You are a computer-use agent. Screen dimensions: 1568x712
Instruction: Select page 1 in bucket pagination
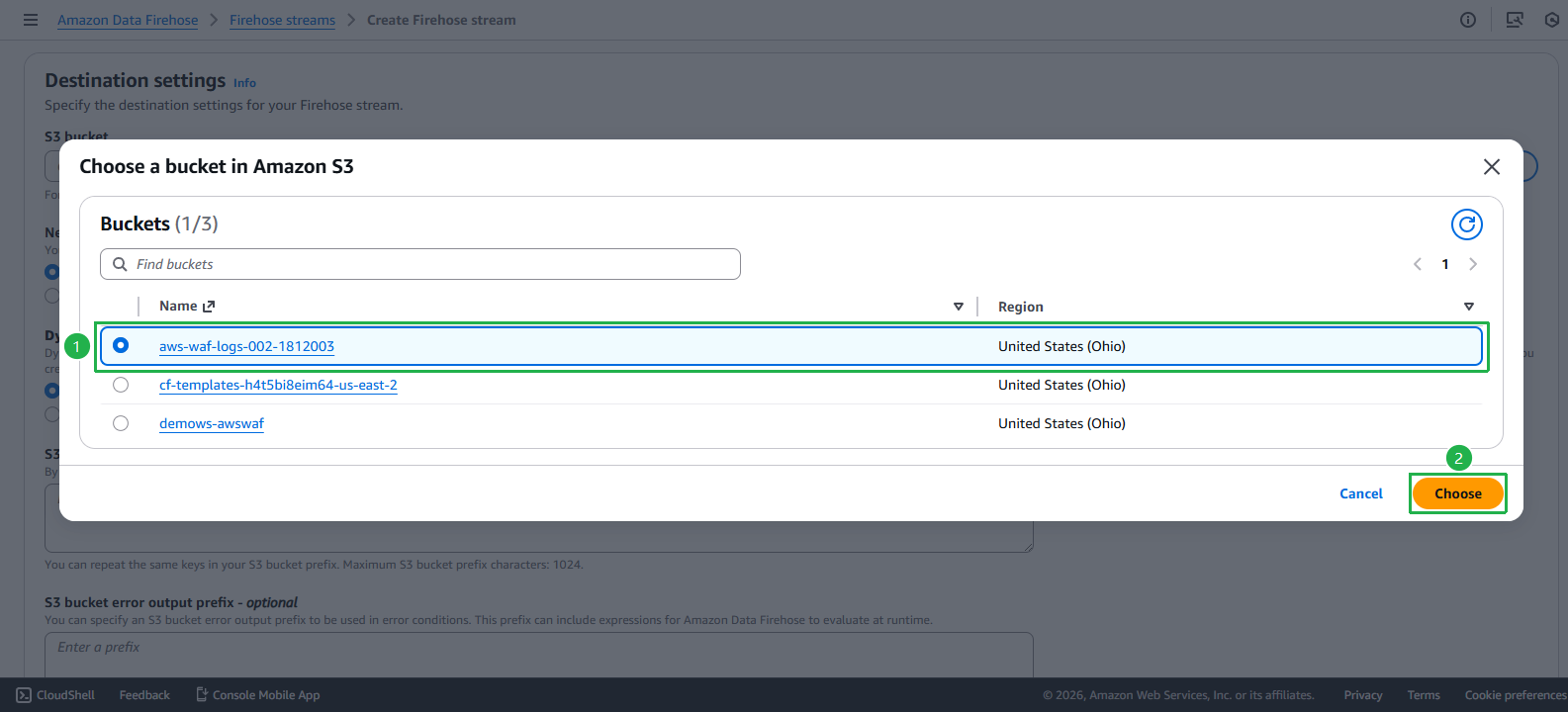(x=1445, y=264)
